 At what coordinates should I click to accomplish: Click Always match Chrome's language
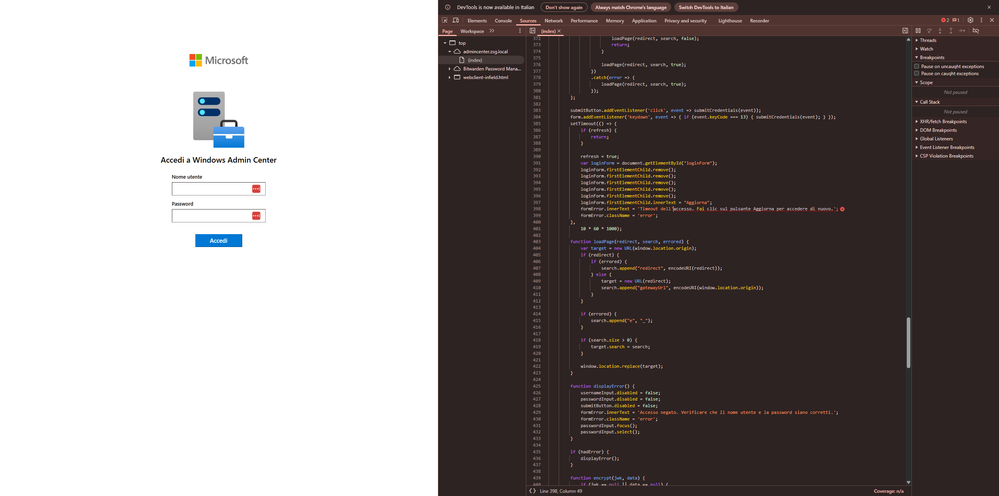coord(631,7)
